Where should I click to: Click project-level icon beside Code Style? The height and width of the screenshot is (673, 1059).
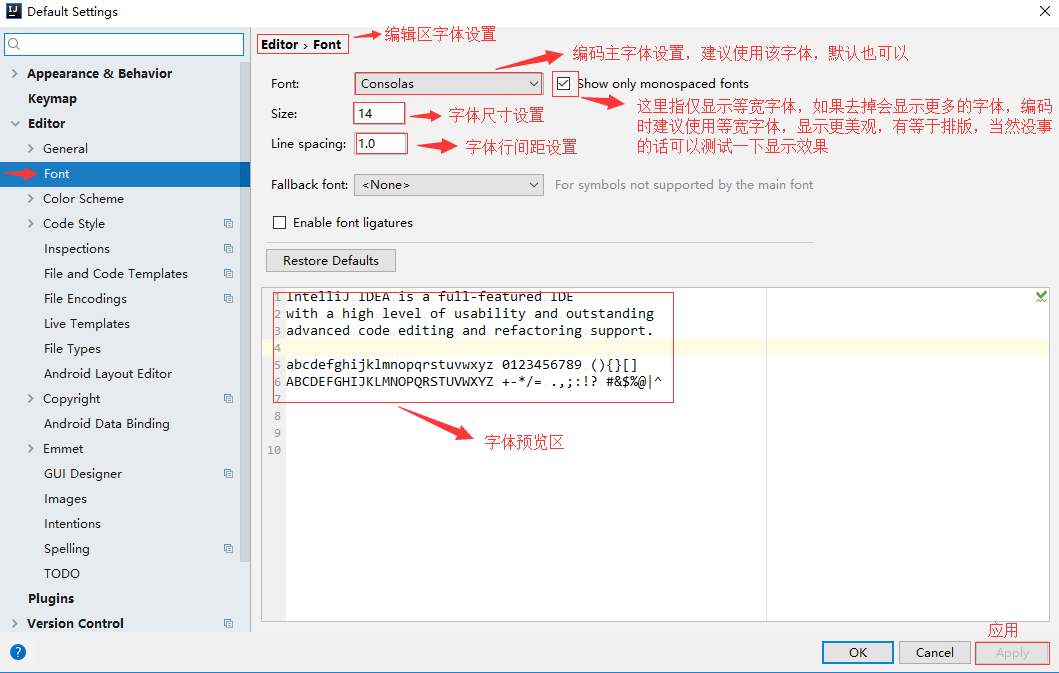click(228, 224)
